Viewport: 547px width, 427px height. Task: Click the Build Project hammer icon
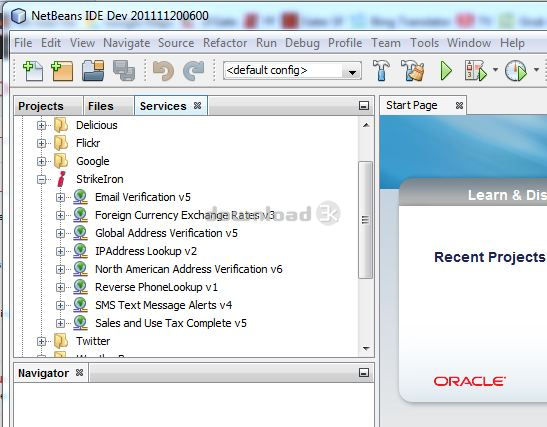381,70
